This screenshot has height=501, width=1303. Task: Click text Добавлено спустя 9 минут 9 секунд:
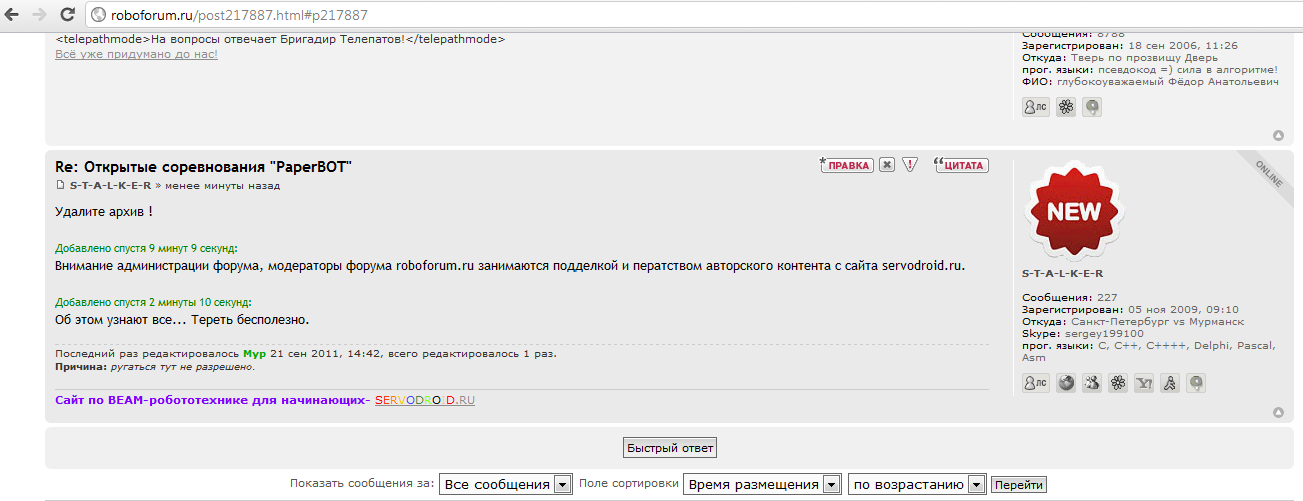point(147,248)
